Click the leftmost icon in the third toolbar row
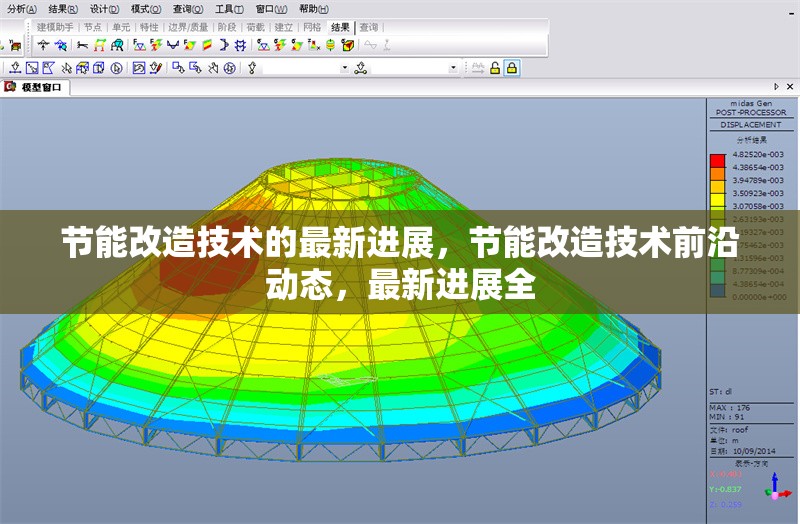The height and width of the screenshot is (524, 800). pos(14,68)
